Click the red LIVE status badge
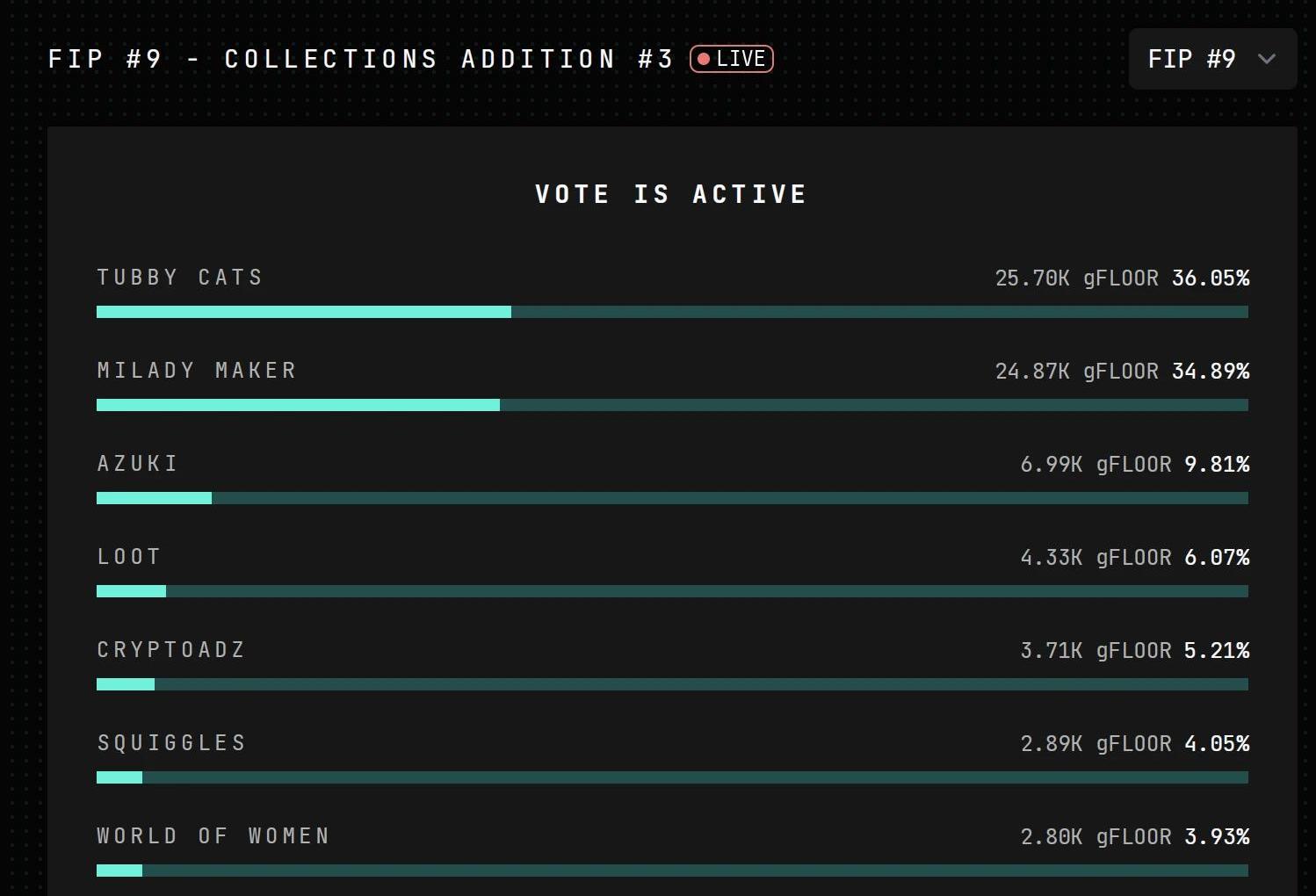 (731, 59)
